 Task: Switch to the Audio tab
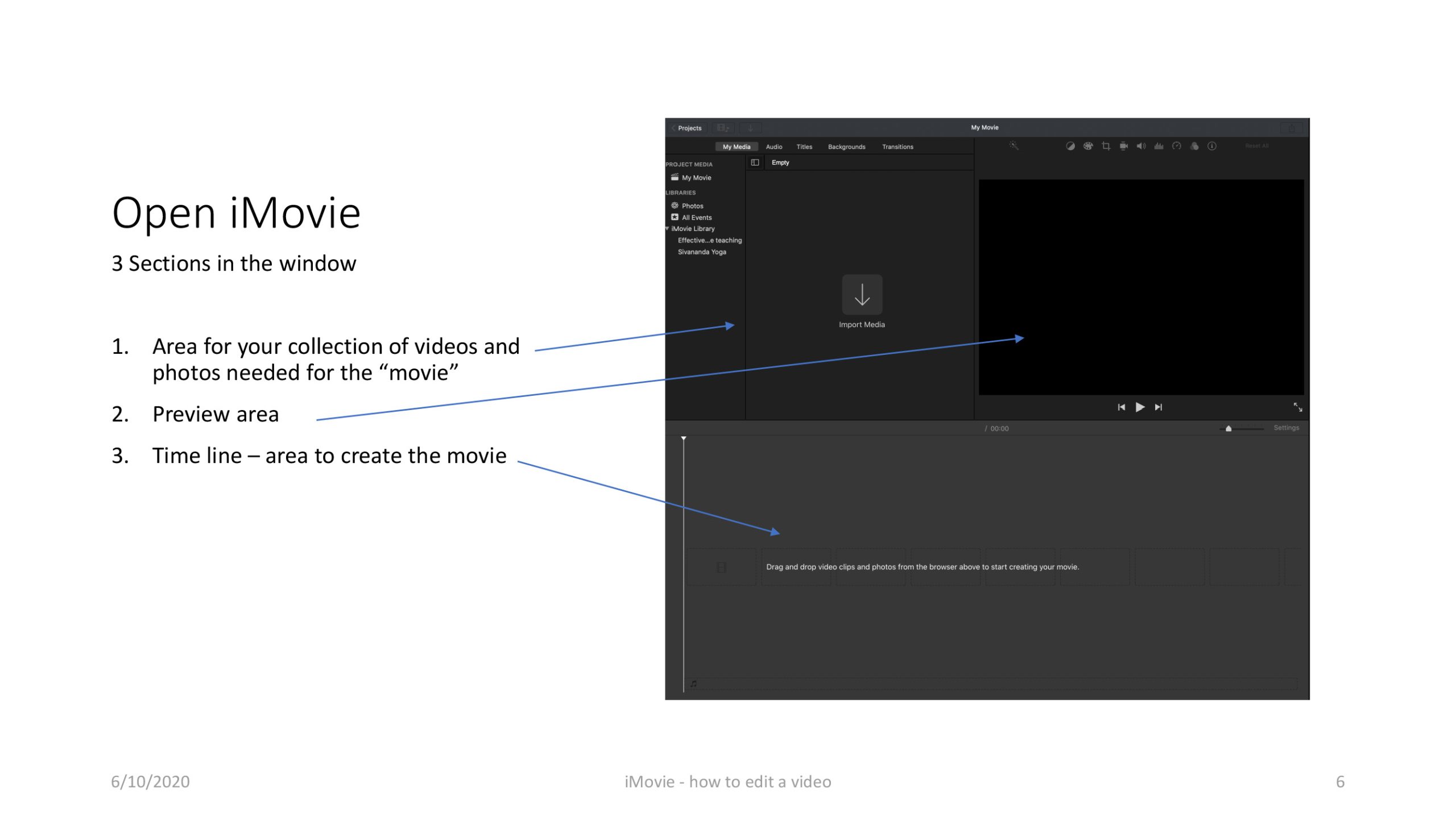[773, 147]
